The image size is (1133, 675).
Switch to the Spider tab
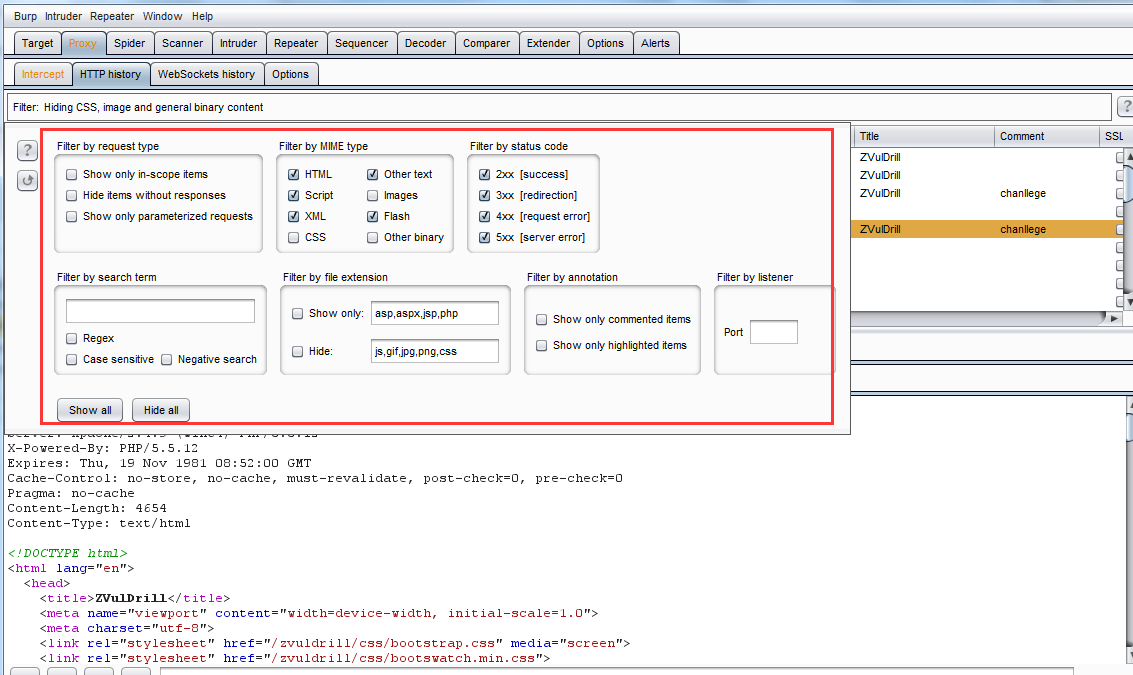(129, 43)
